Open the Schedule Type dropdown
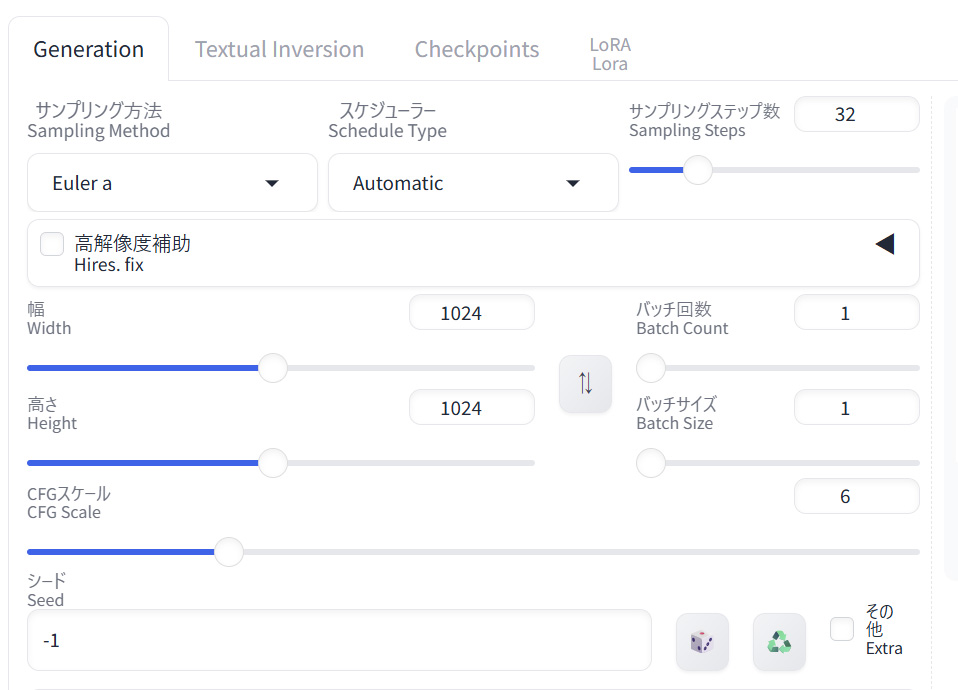Image resolution: width=958 pixels, height=690 pixels. click(473, 183)
